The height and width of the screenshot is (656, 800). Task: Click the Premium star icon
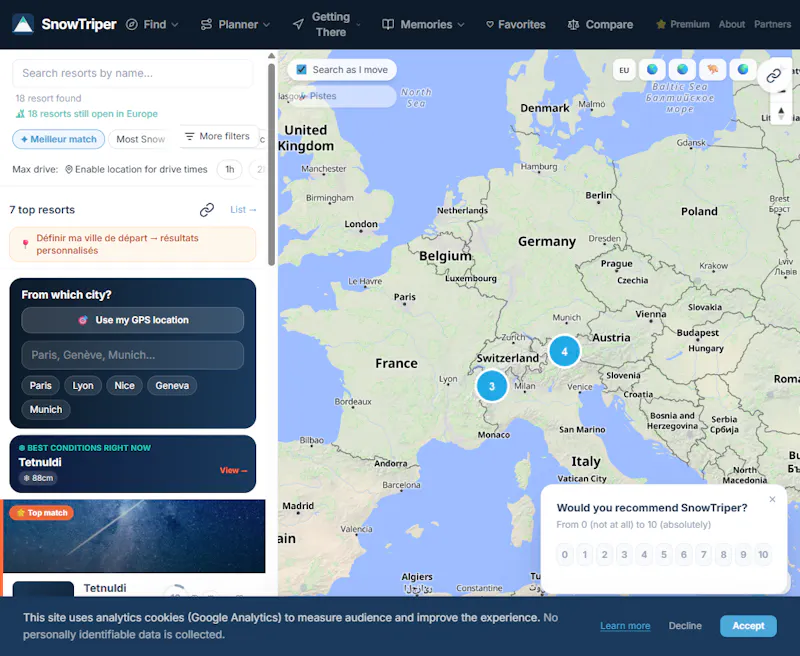pyautogui.click(x=661, y=24)
